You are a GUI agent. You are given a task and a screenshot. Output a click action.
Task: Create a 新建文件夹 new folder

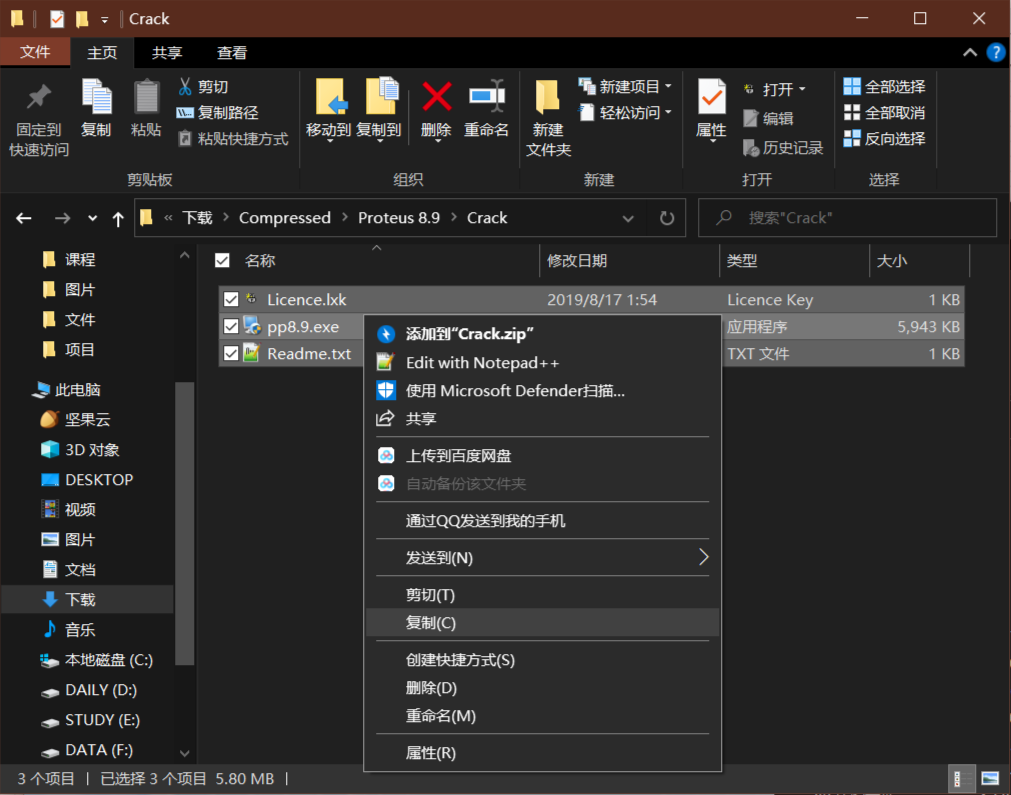(x=548, y=119)
